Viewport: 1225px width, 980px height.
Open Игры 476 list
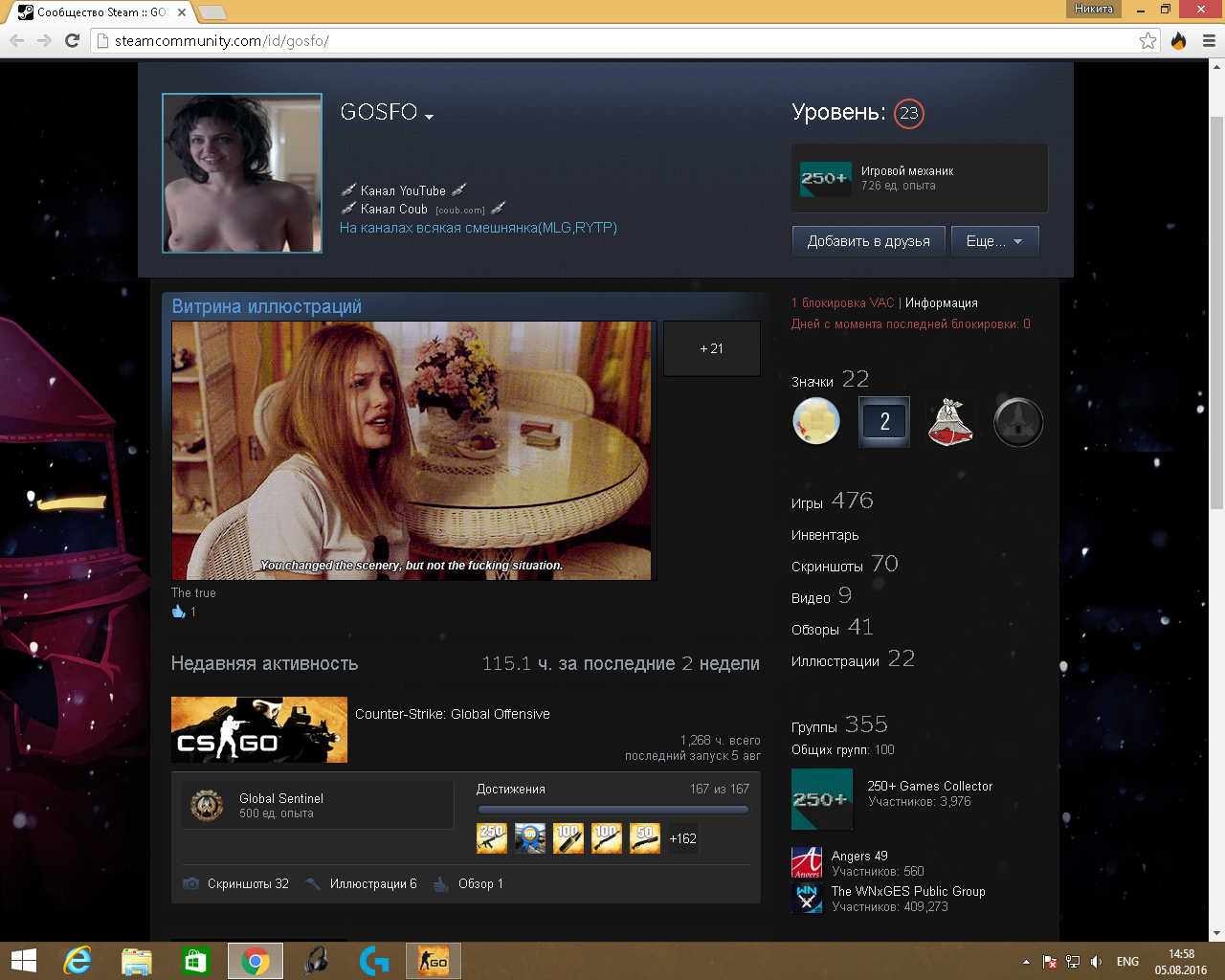(x=832, y=501)
